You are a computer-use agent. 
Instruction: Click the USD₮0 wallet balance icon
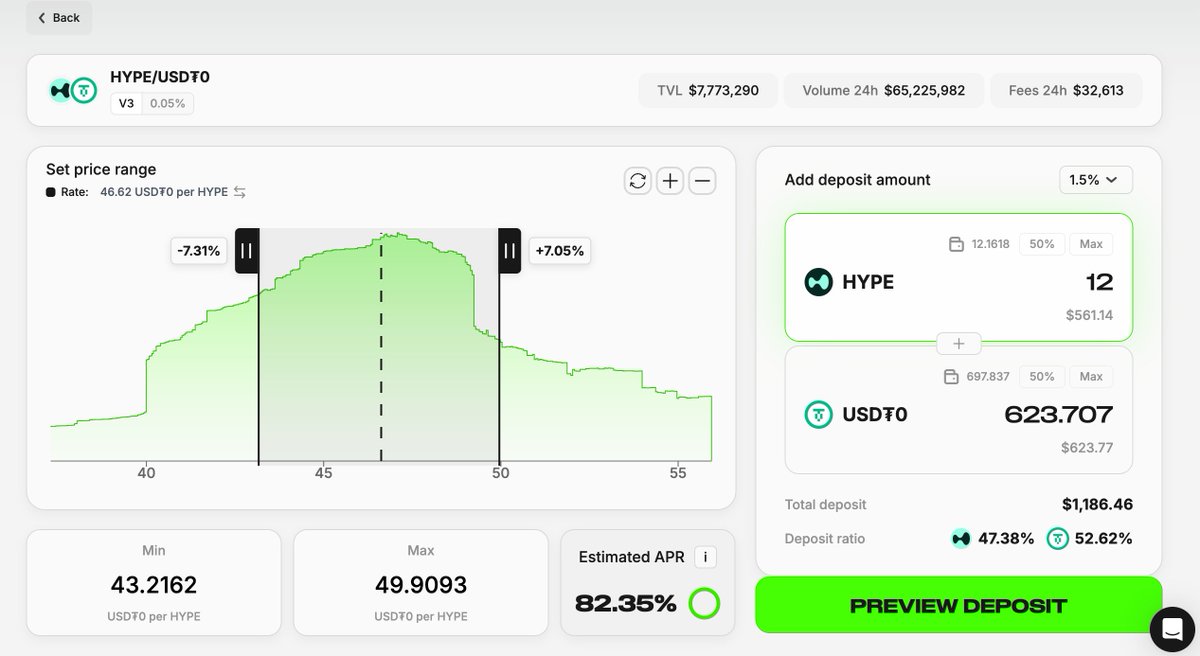[952, 377]
